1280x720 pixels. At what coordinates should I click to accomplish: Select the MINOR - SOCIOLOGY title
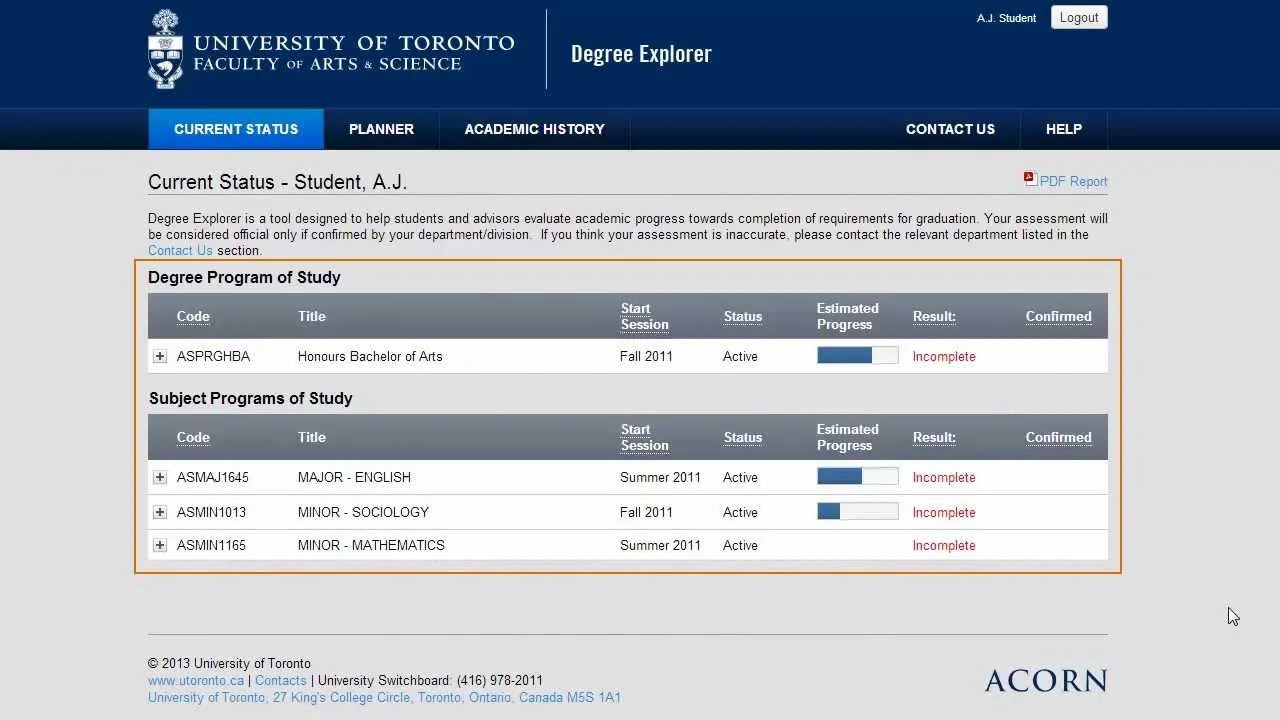tap(363, 512)
